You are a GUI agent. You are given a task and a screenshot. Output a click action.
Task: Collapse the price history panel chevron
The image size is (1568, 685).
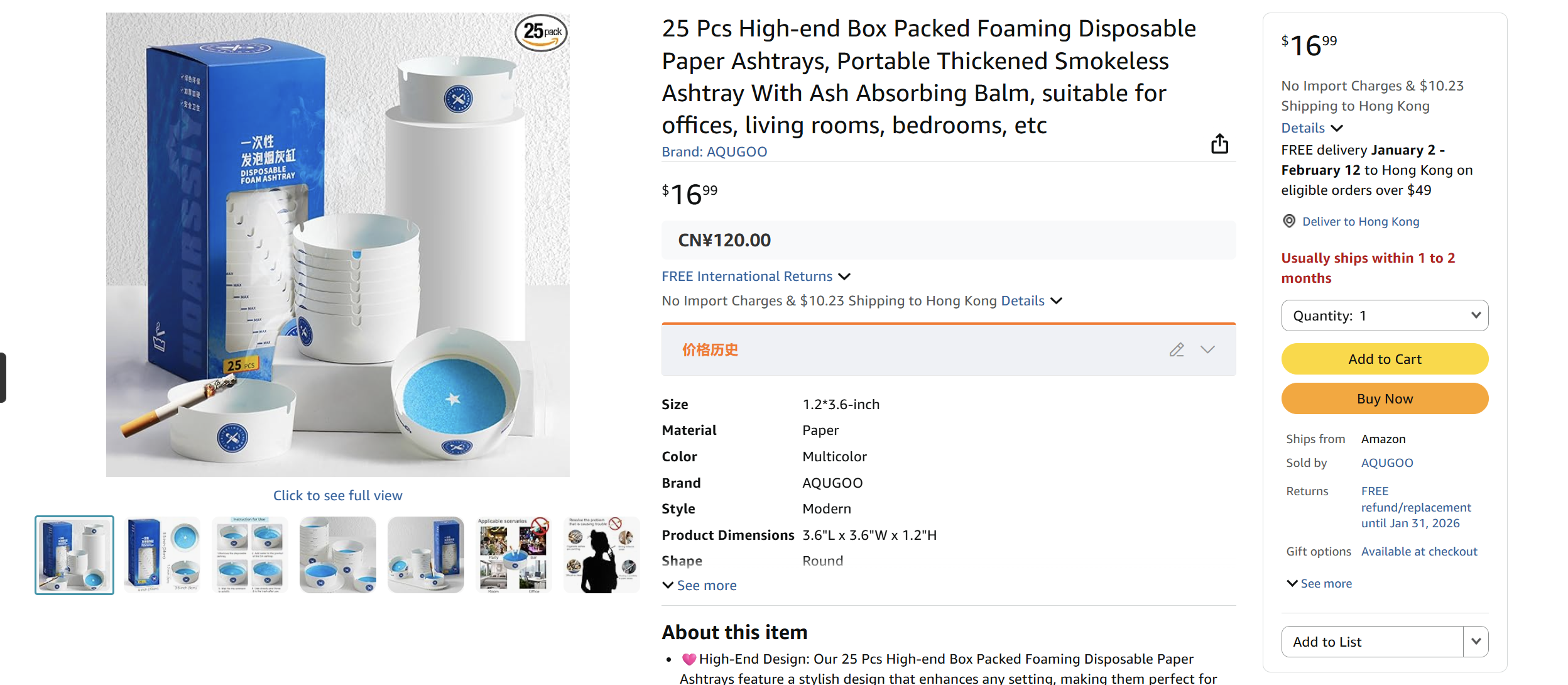1208,350
